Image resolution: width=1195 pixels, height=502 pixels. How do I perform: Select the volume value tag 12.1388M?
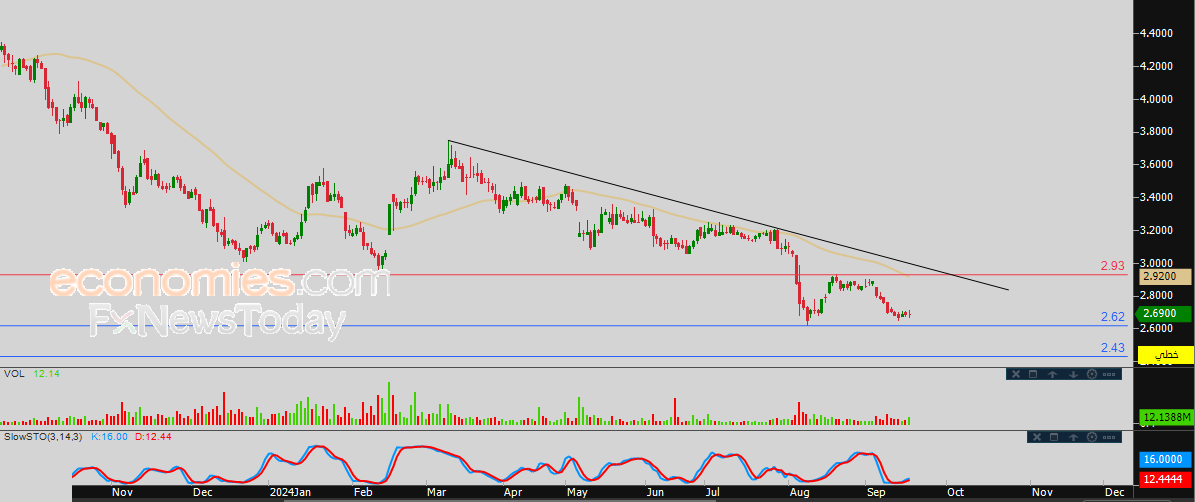tap(1167, 417)
